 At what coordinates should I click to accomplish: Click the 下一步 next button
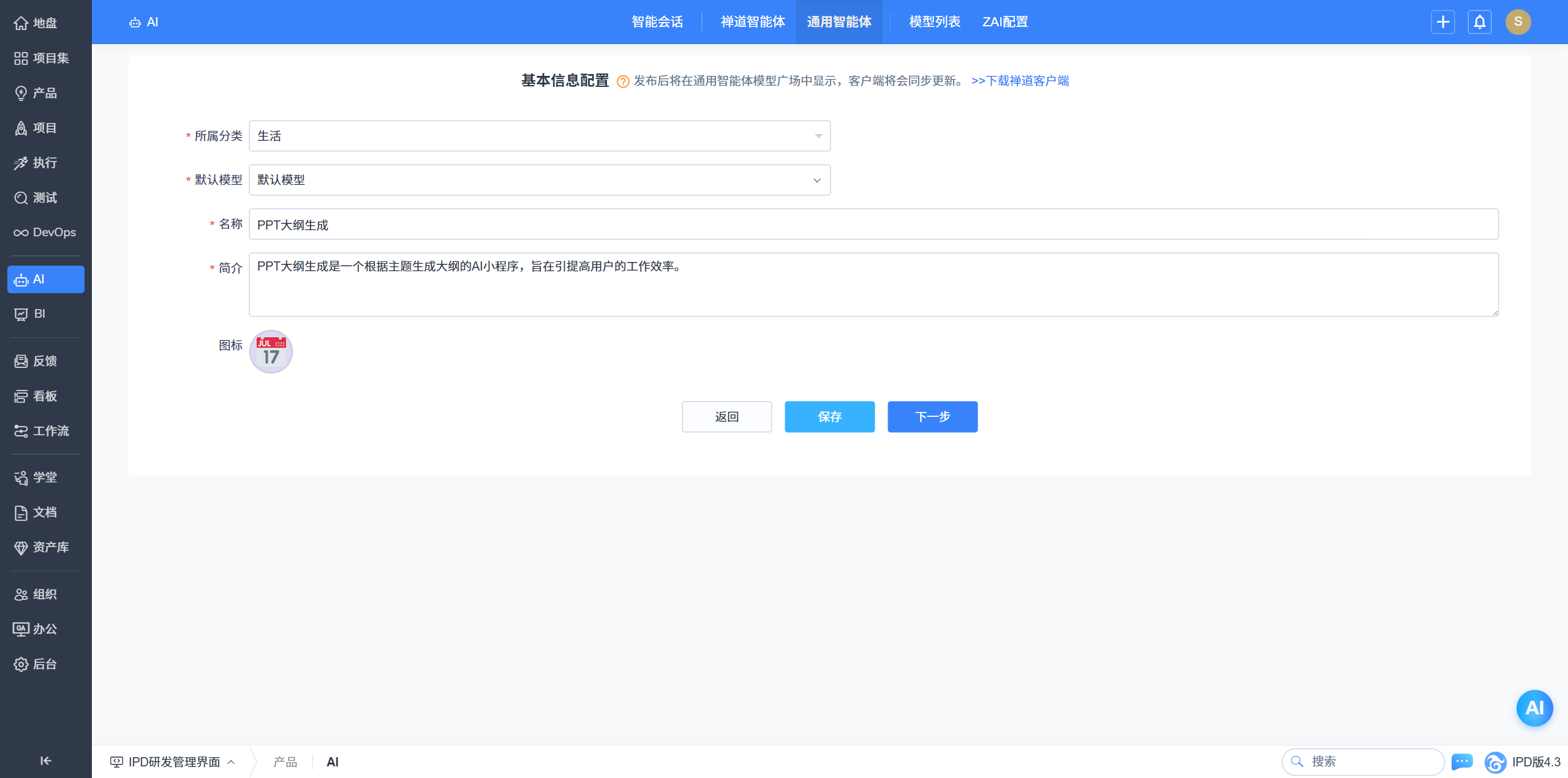932,417
